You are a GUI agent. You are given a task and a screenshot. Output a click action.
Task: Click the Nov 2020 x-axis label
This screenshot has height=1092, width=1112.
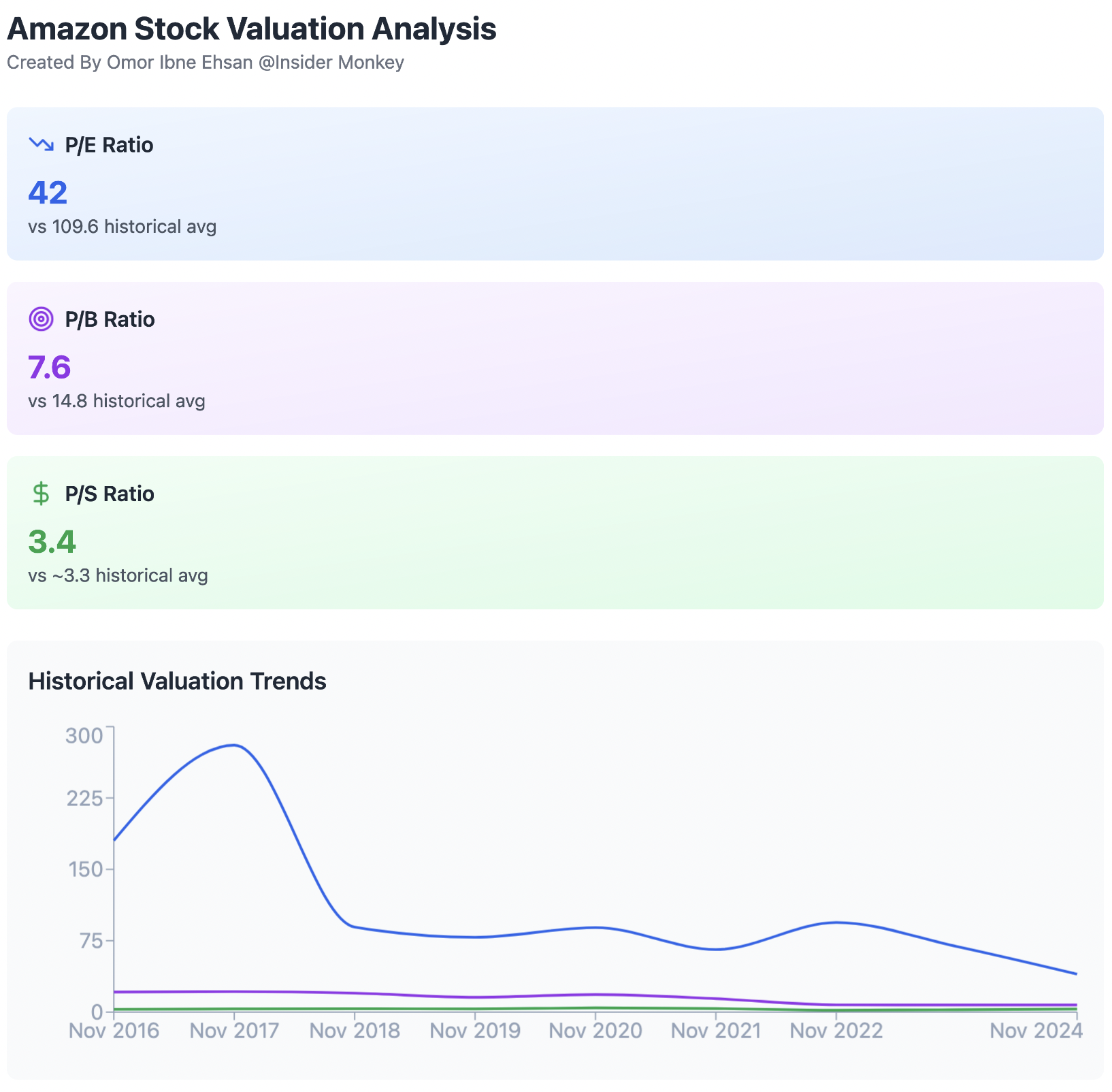[595, 1031]
